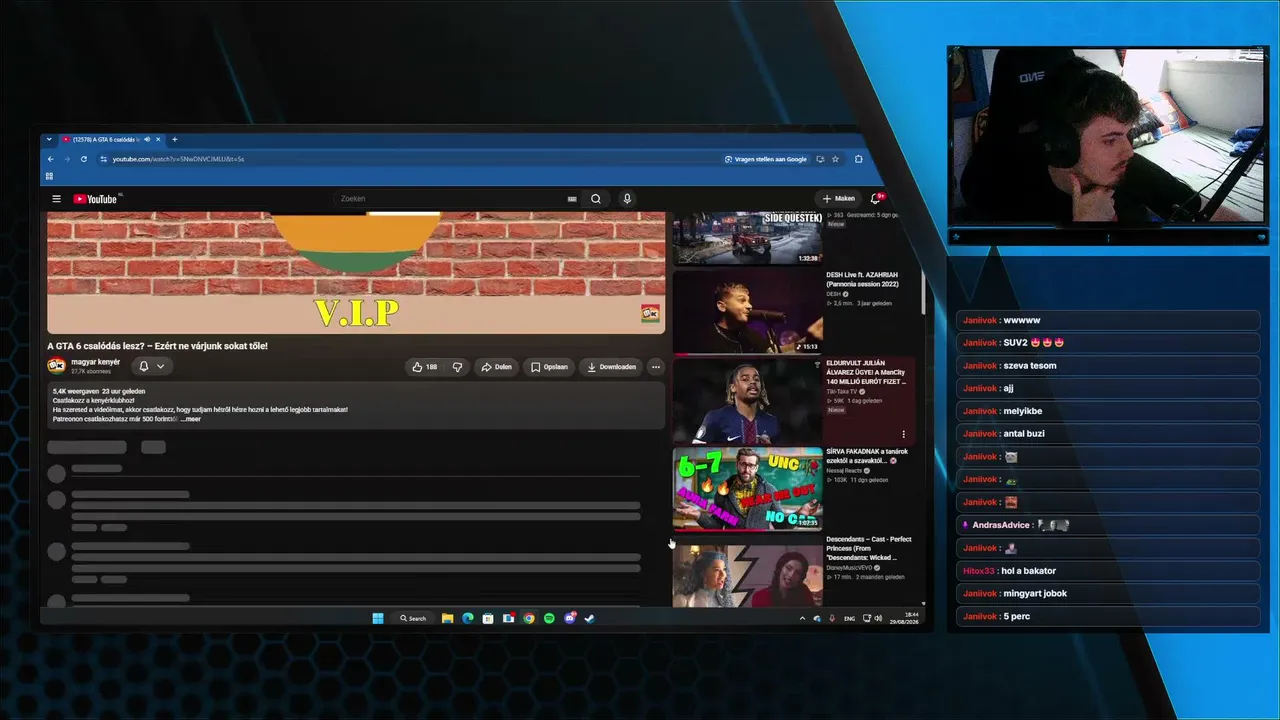Click the 'hol a bakator' chat message
Image resolution: width=1280 pixels, height=720 pixels.
(x=1108, y=571)
